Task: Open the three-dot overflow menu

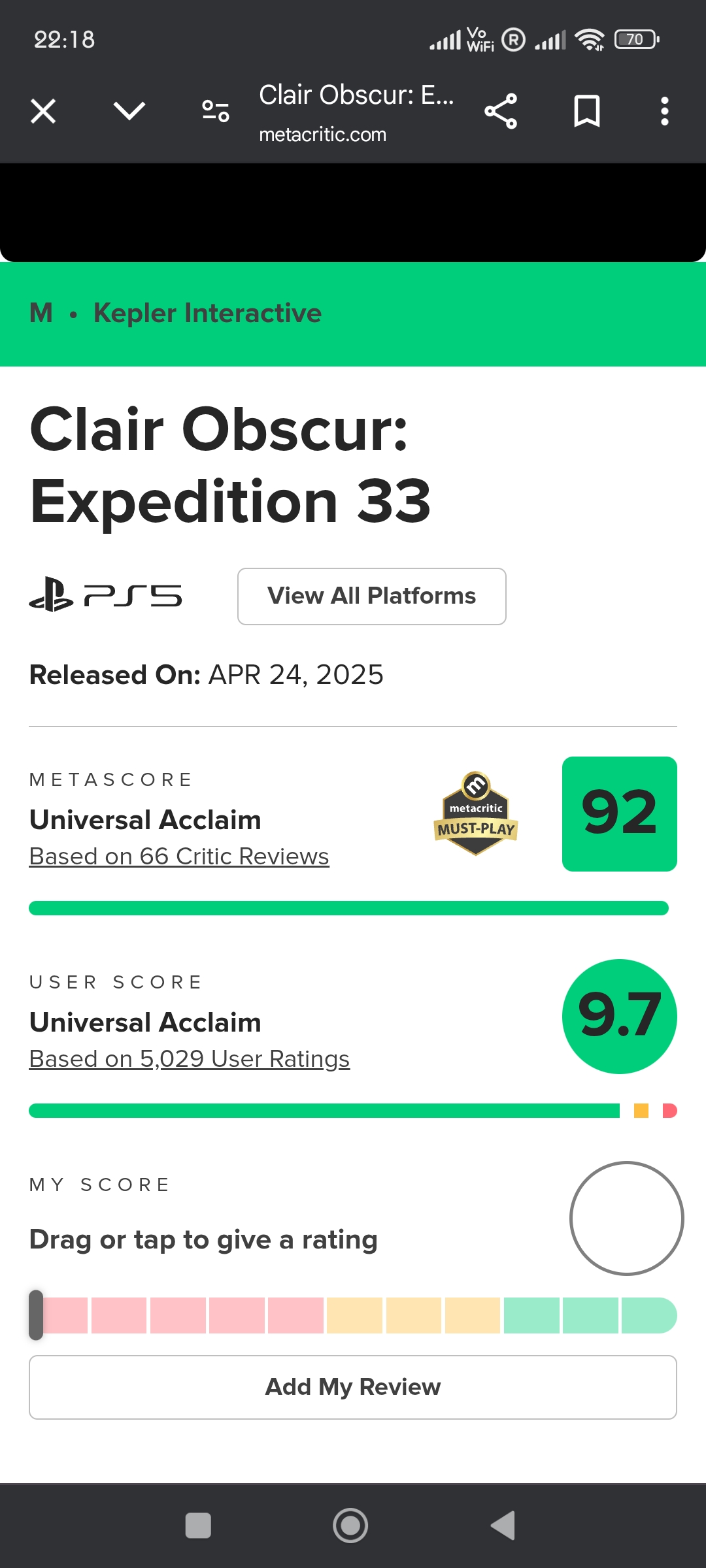Action: 664,111
